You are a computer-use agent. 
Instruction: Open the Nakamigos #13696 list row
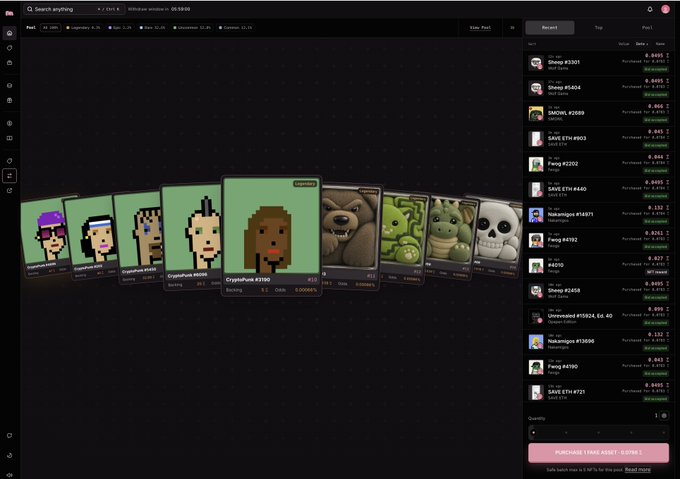598,342
